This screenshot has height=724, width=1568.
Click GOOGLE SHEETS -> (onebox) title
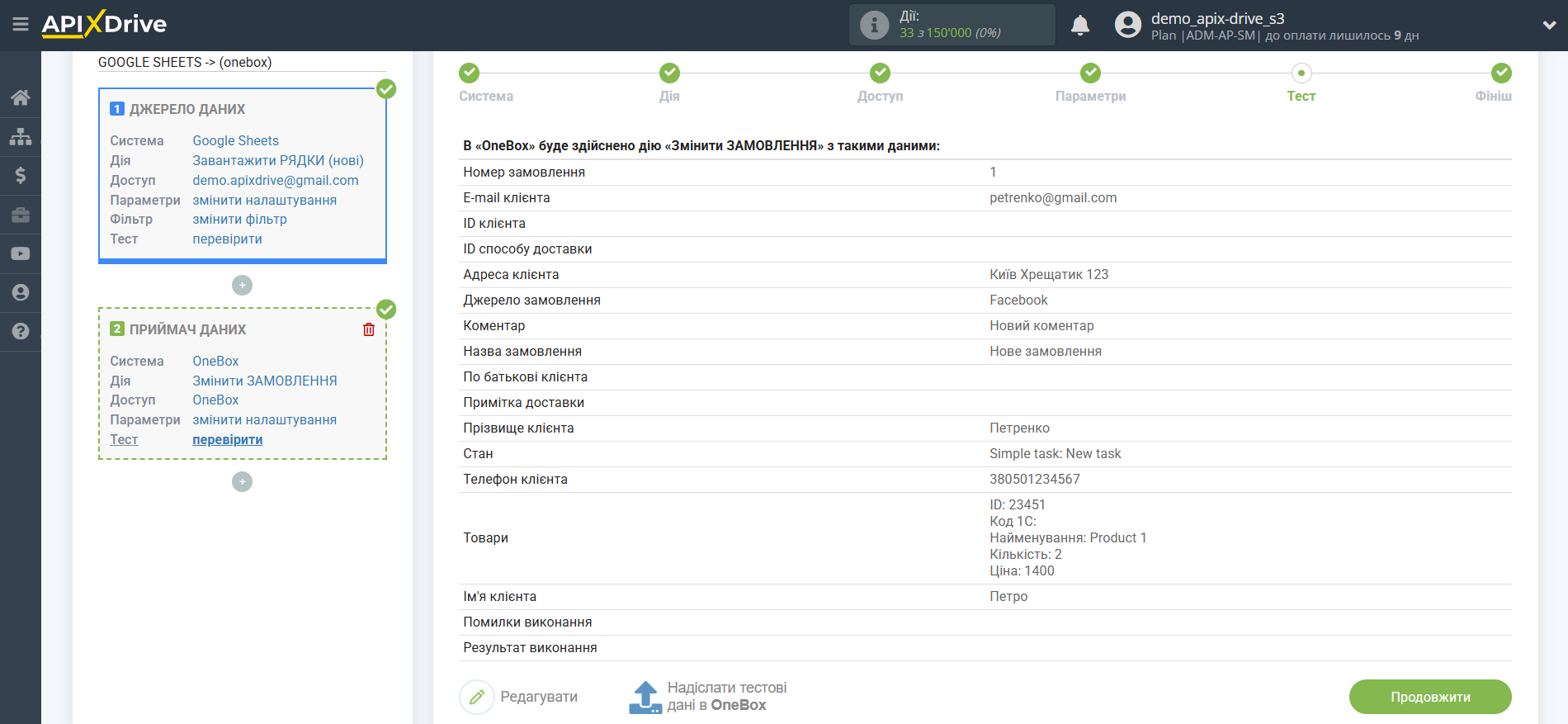click(x=185, y=62)
